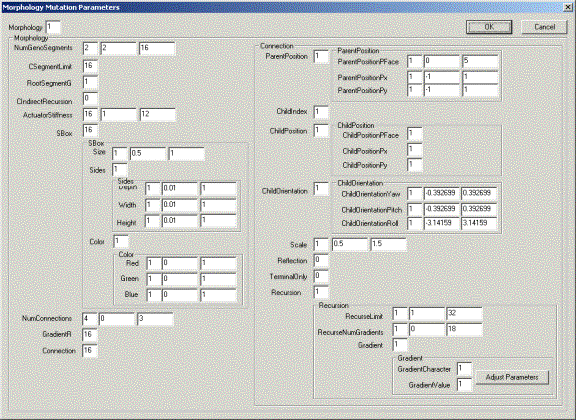Select the RecurseLimit maximum field showing 32
576x420 pixels.
[464, 314]
